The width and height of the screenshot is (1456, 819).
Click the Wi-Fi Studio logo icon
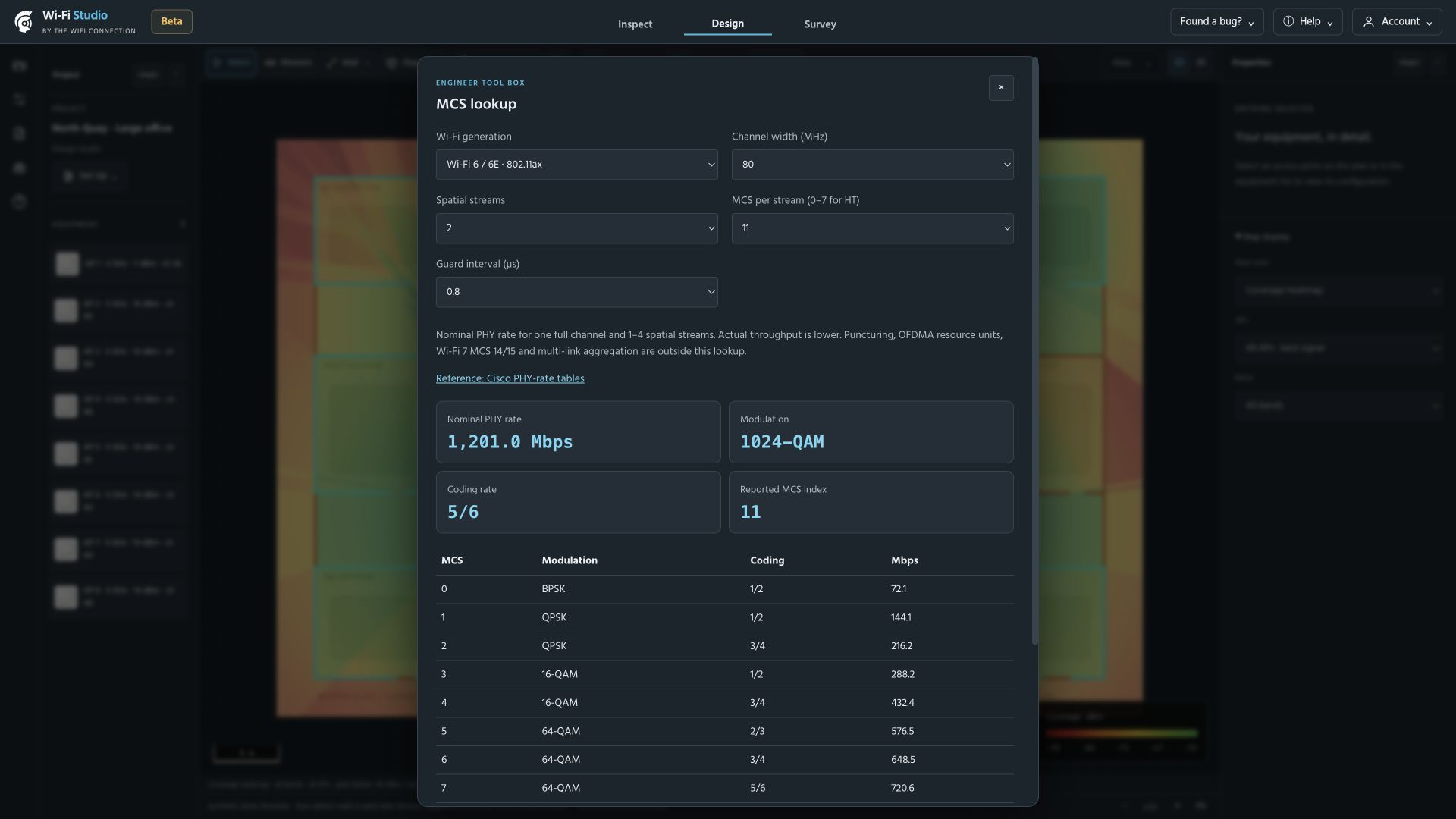tap(24, 22)
